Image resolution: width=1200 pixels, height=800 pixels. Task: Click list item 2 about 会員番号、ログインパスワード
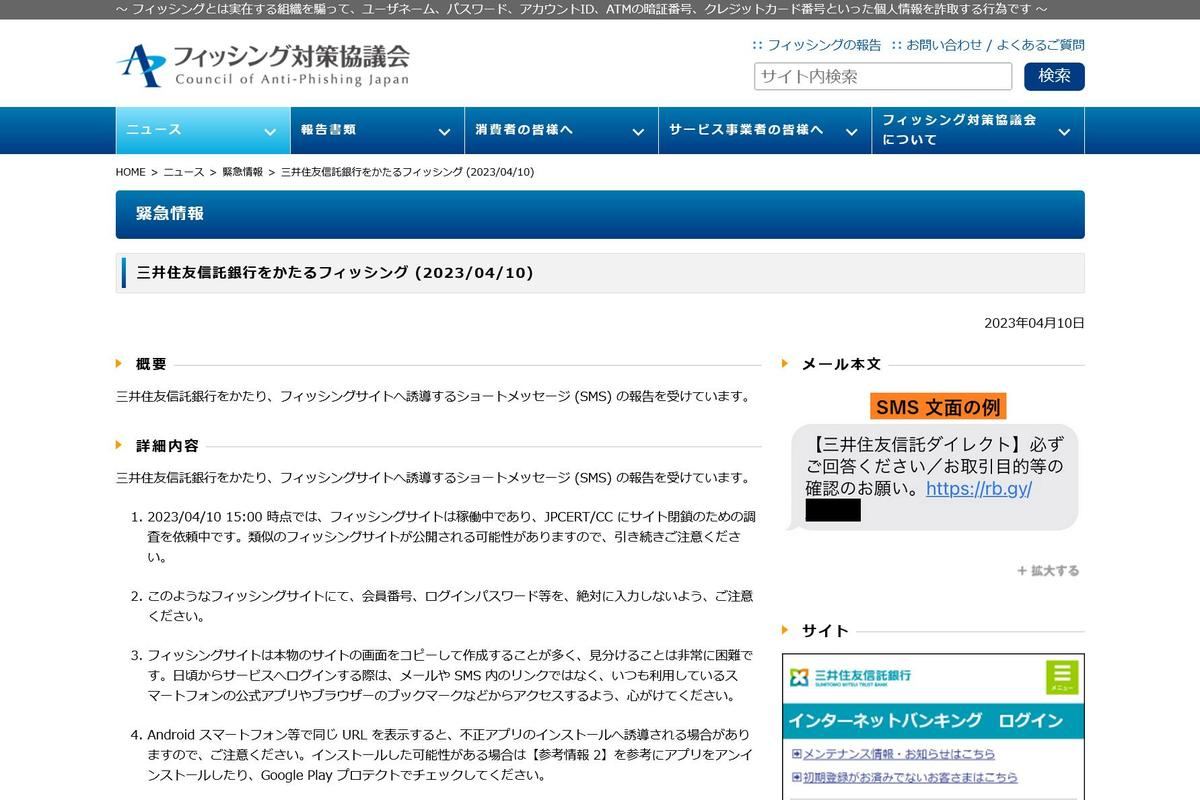450,606
